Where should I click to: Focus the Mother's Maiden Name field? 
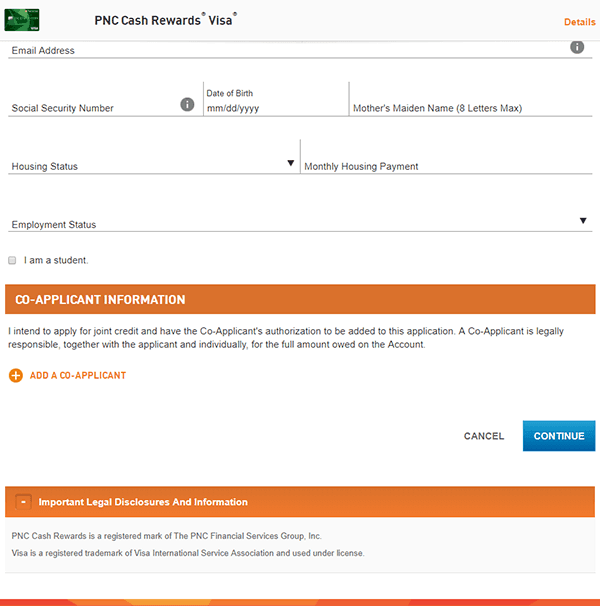[470, 108]
